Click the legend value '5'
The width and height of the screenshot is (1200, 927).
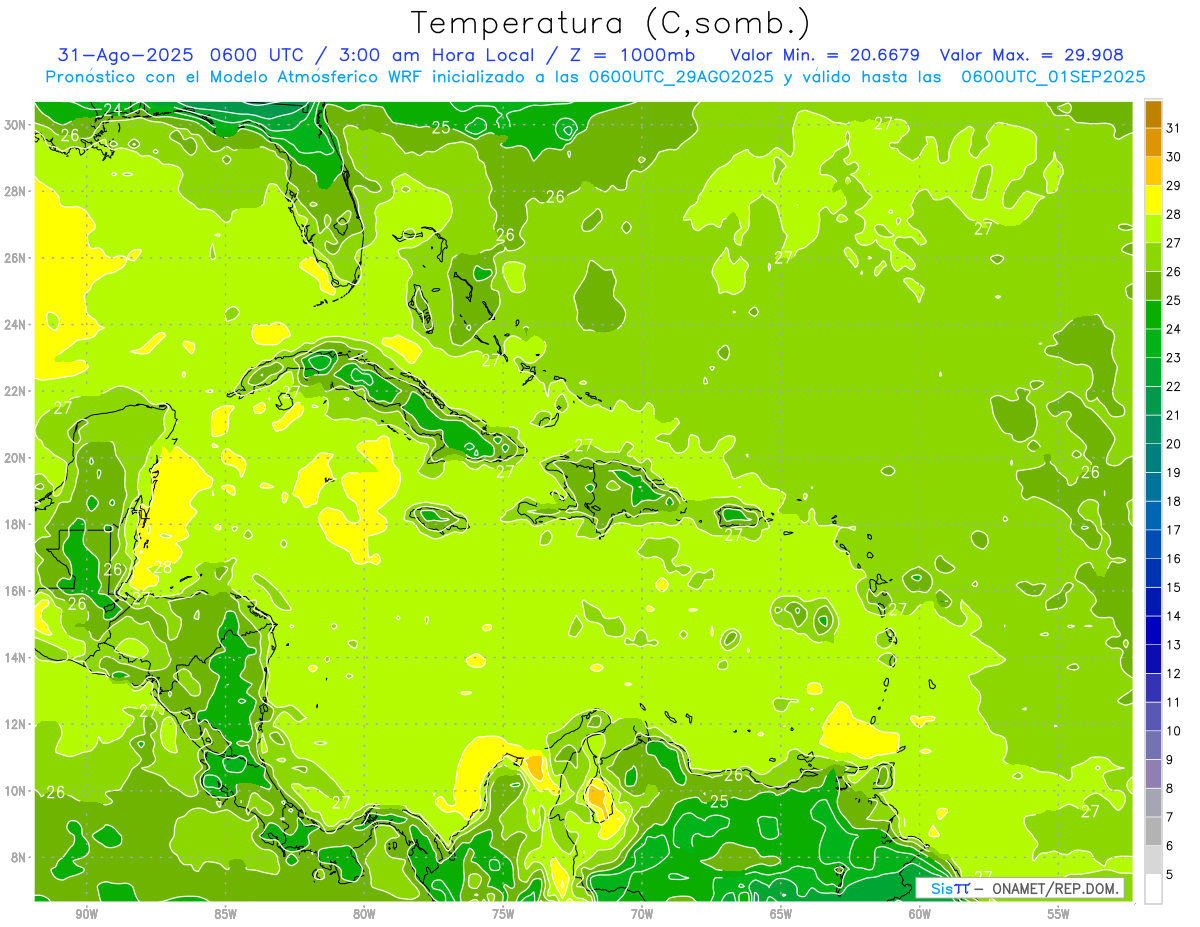click(1171, 874)
